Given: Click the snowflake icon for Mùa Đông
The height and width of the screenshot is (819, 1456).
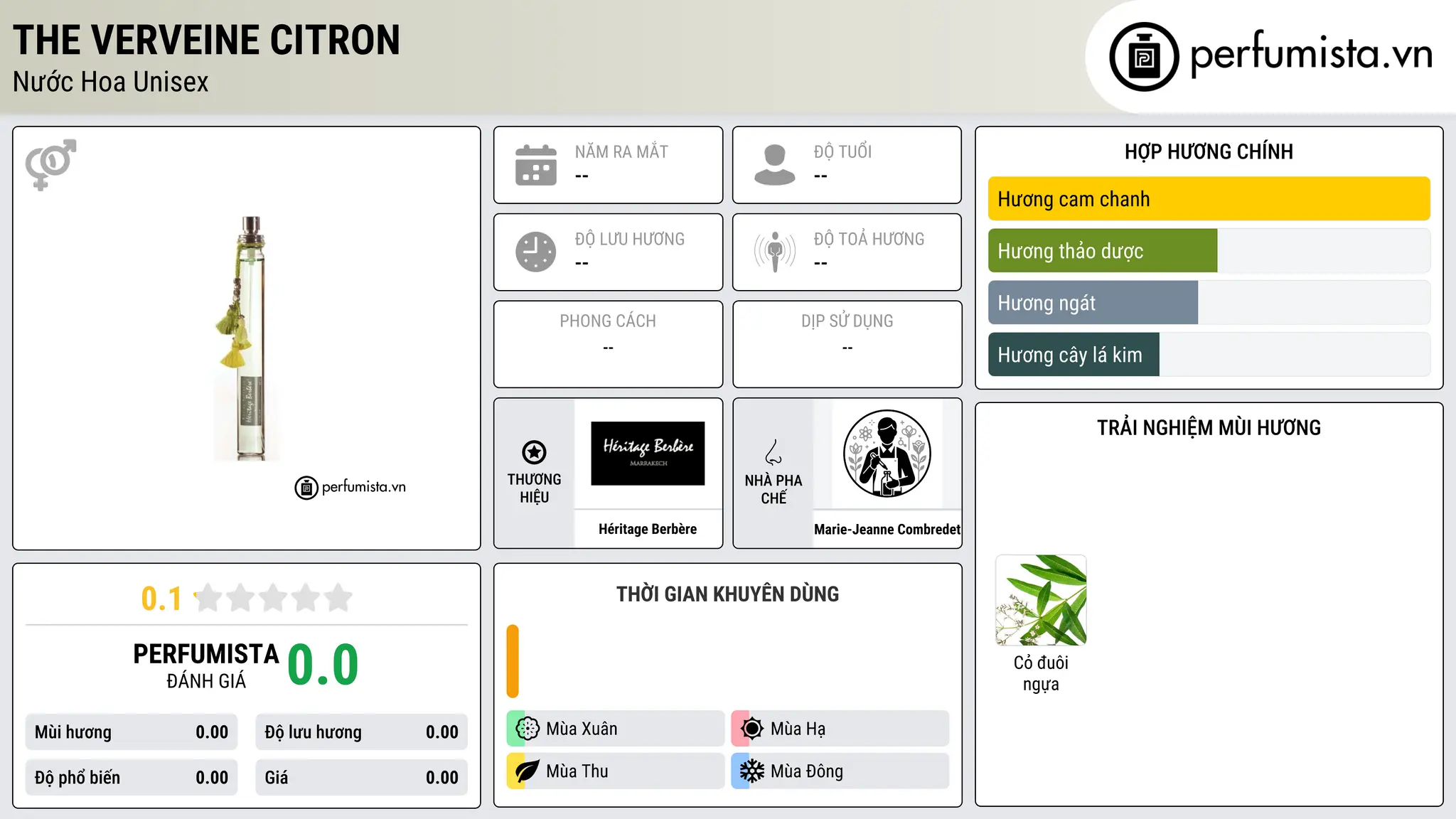Looking at the screenshot, I should [752, 771].
